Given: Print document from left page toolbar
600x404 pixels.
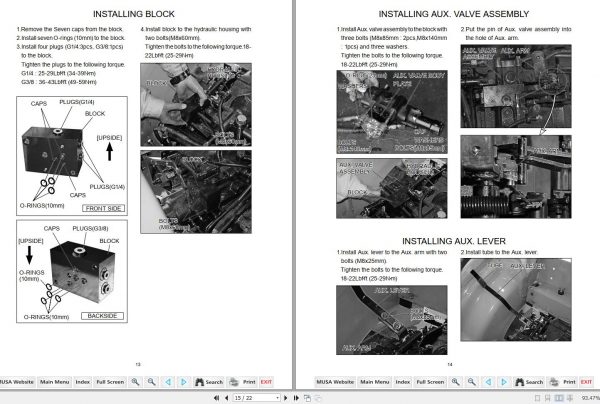Looking at the screenshot, I should click(x=242, y=382).
